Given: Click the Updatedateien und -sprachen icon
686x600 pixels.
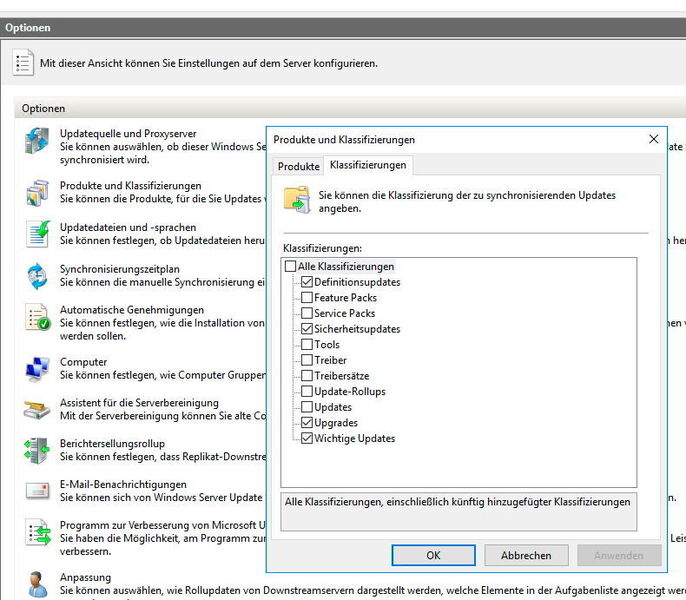Looking at the screenshot, I should [38, 234].
